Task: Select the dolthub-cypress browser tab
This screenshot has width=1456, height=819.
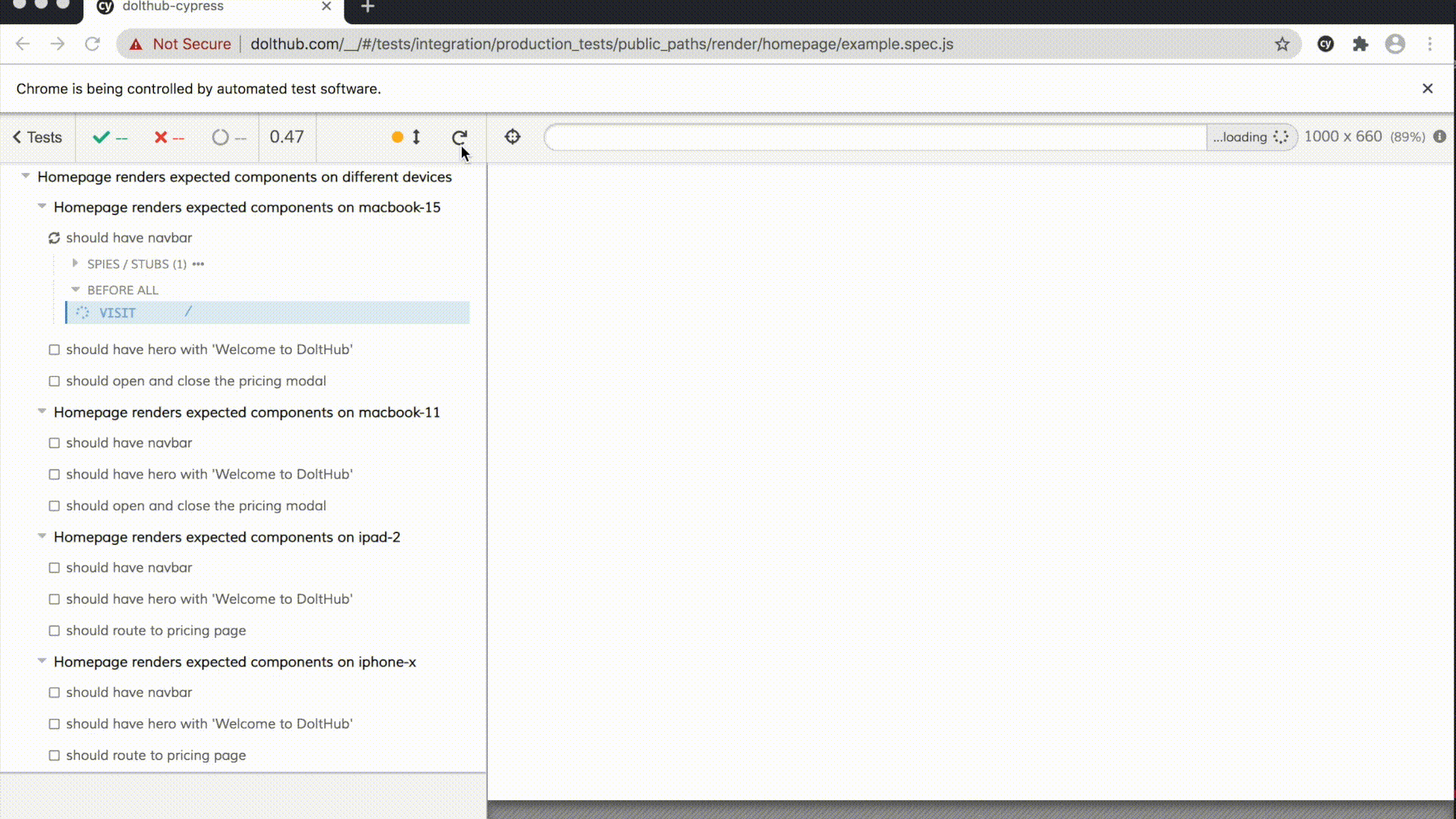Action: 173,7
